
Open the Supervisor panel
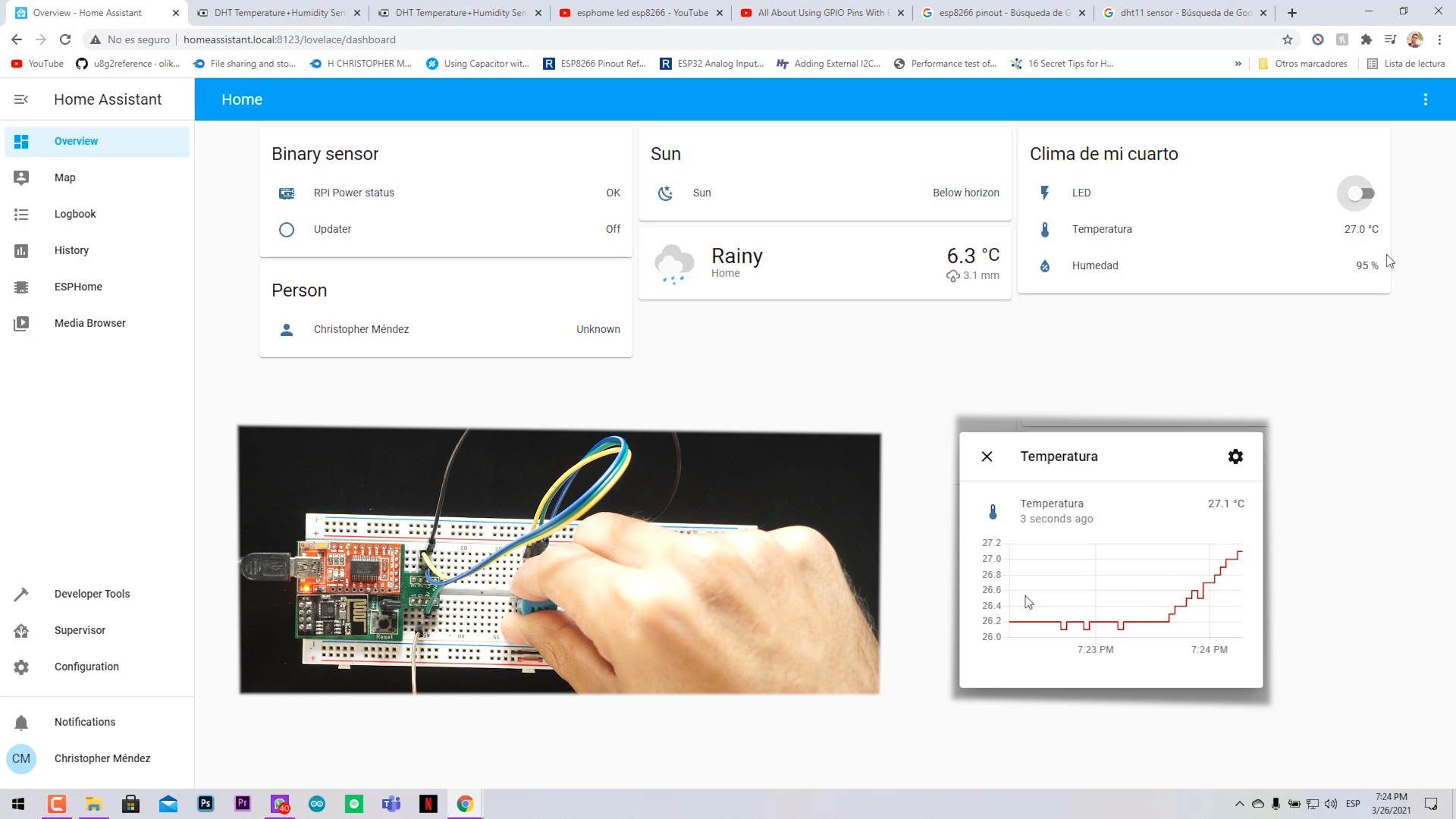[80, 630]
